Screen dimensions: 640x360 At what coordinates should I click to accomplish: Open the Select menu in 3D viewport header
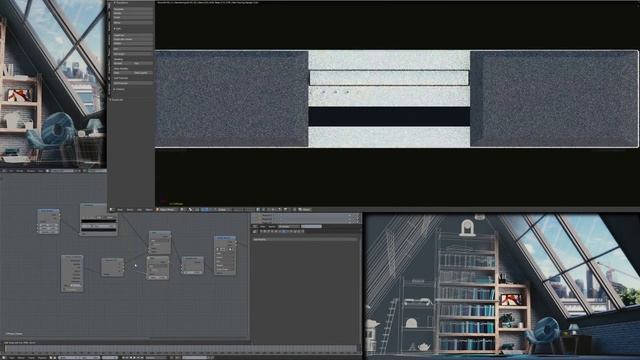tap(130, 209)
